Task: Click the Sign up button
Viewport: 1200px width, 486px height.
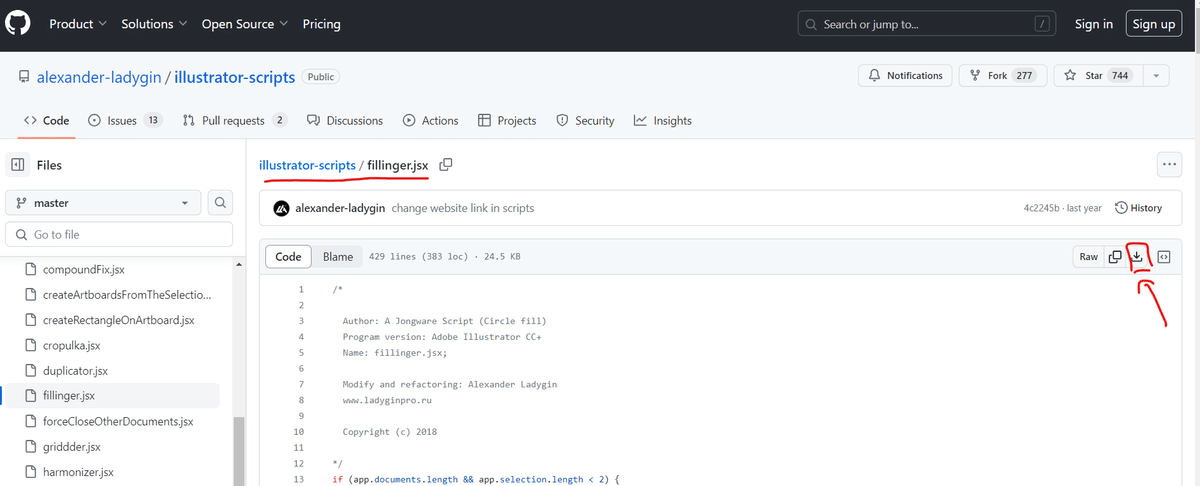Action: [1154, 24]
